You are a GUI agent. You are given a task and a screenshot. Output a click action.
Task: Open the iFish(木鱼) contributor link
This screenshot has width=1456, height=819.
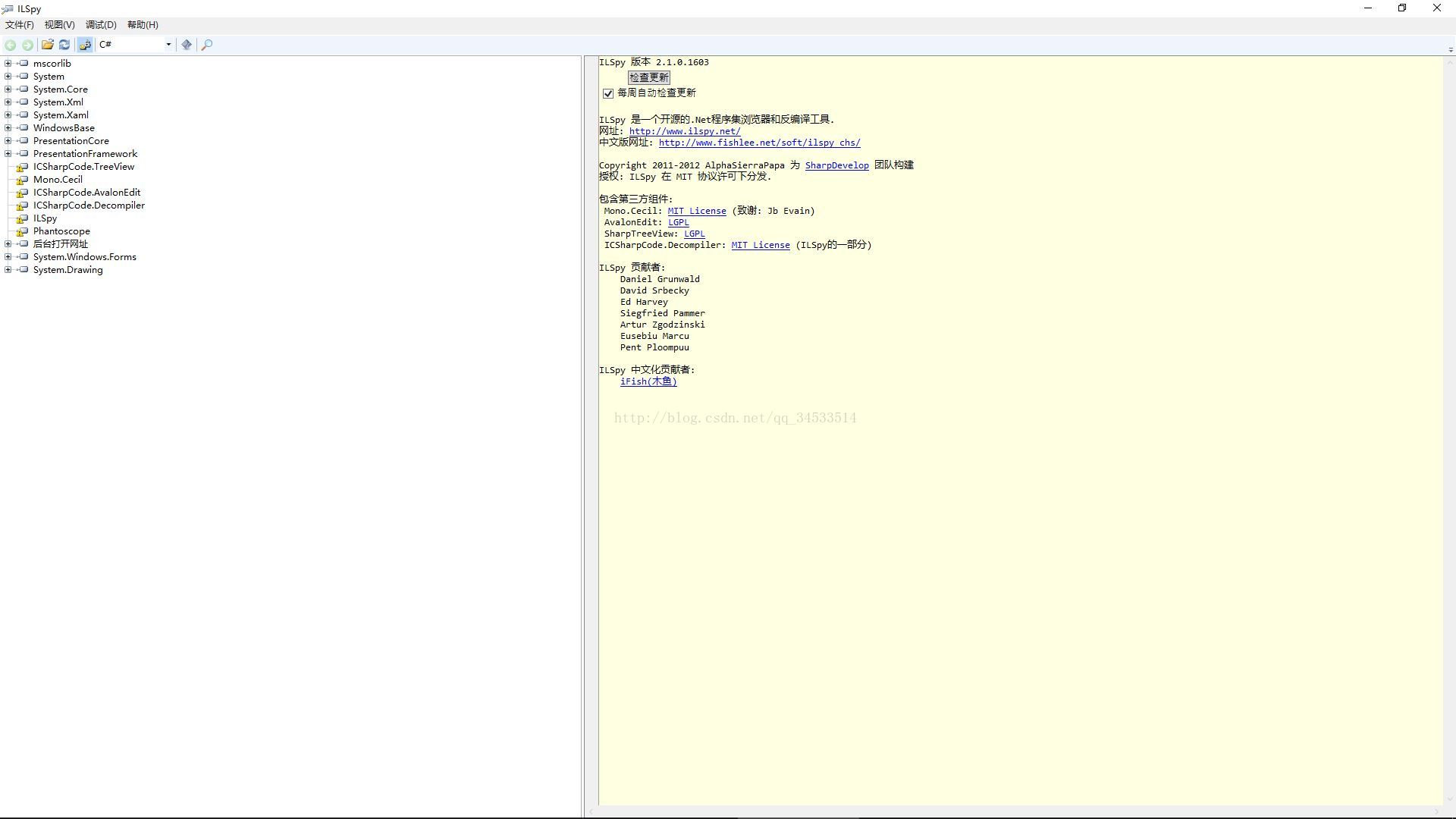[x=648, y=381]
